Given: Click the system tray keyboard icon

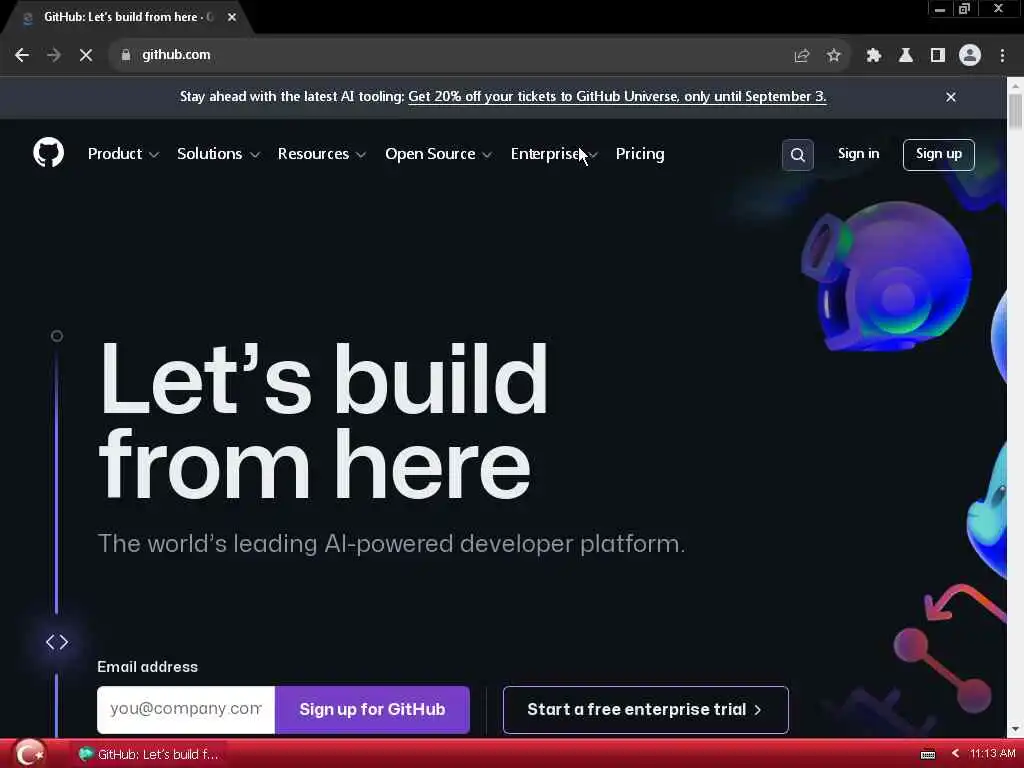Looking at the screenshot, I should point(927,754).
